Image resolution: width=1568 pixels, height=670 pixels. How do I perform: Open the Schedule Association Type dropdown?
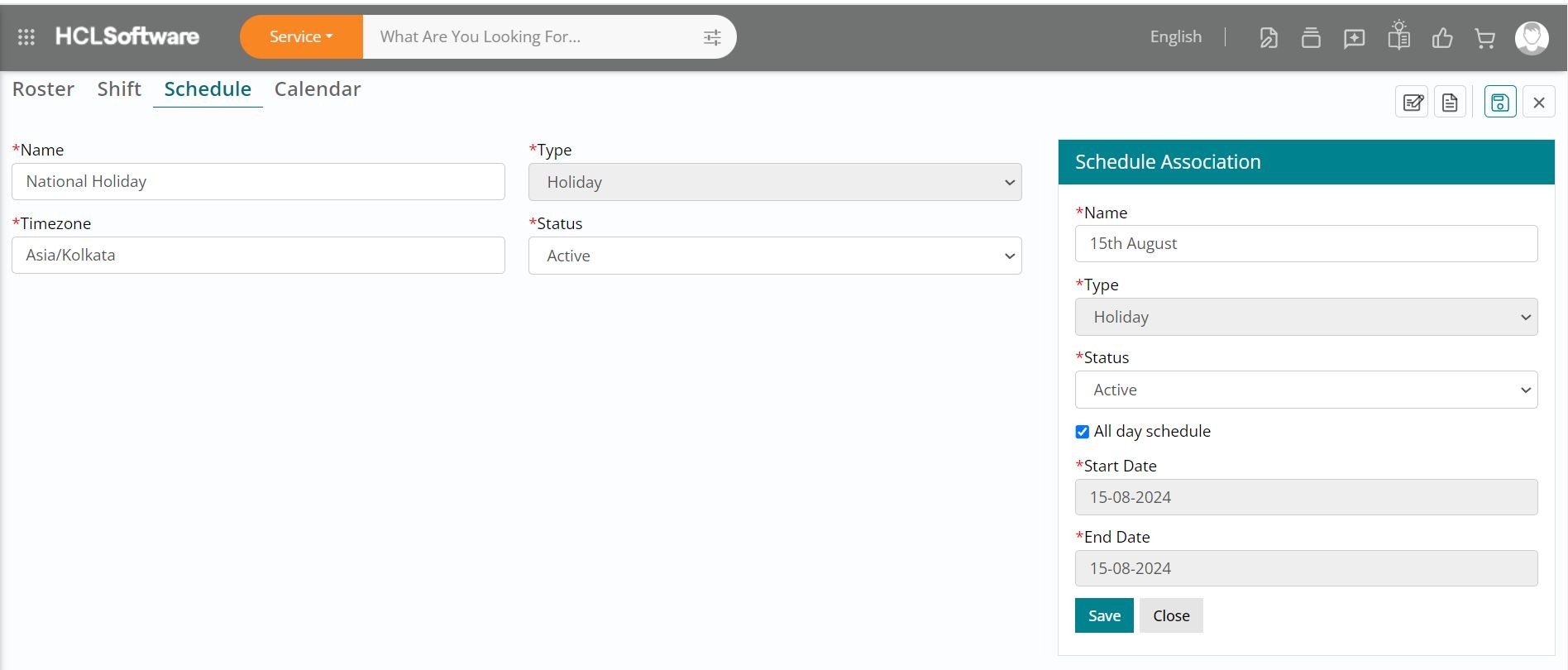1306,318
